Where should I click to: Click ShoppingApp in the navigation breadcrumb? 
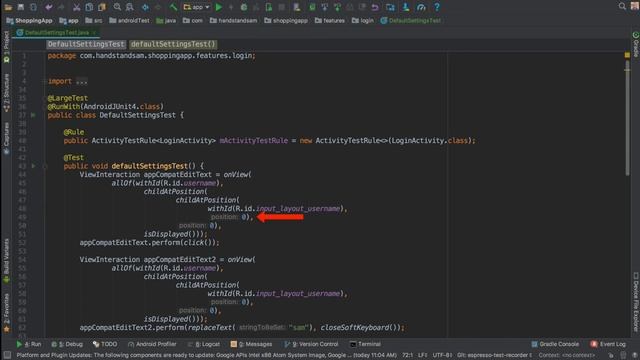[29, 20]
